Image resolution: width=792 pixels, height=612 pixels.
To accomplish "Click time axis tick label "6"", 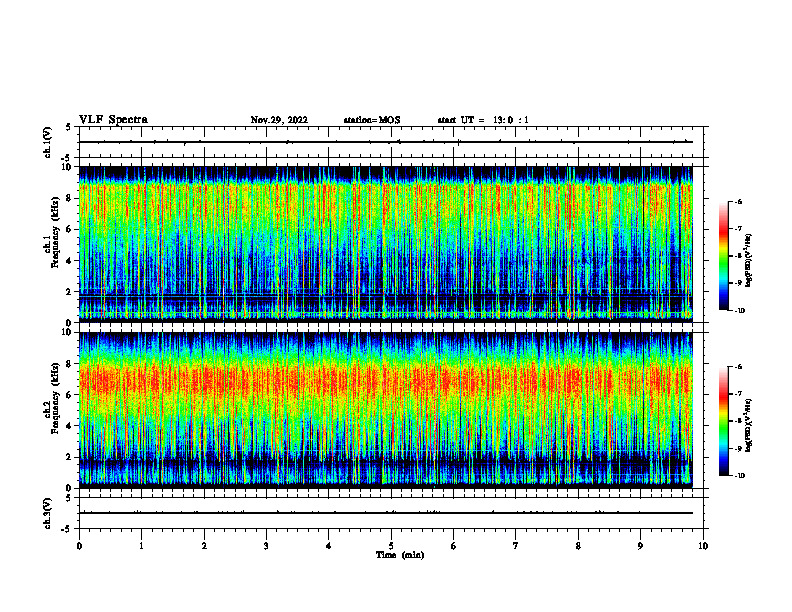I will pyautogui.click(x=454, y=546).
